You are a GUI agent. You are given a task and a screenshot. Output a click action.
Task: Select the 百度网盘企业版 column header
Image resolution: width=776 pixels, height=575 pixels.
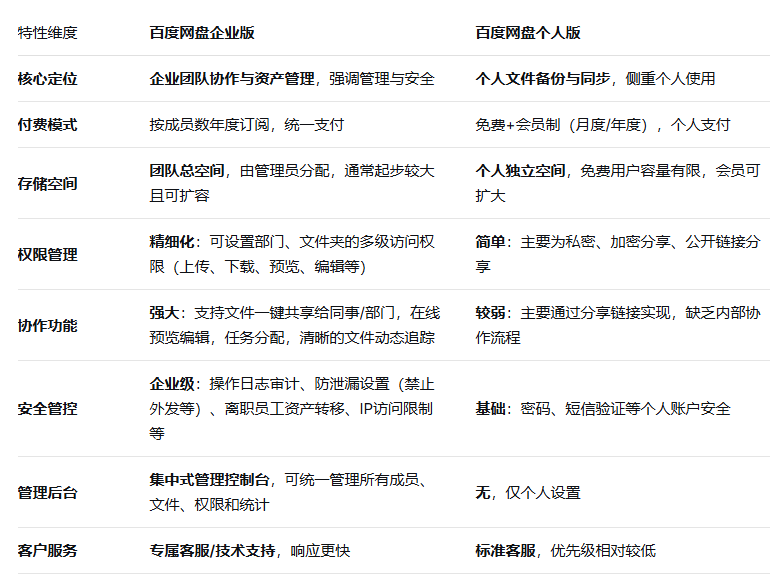pyautogui.click(x=202, y=33)
